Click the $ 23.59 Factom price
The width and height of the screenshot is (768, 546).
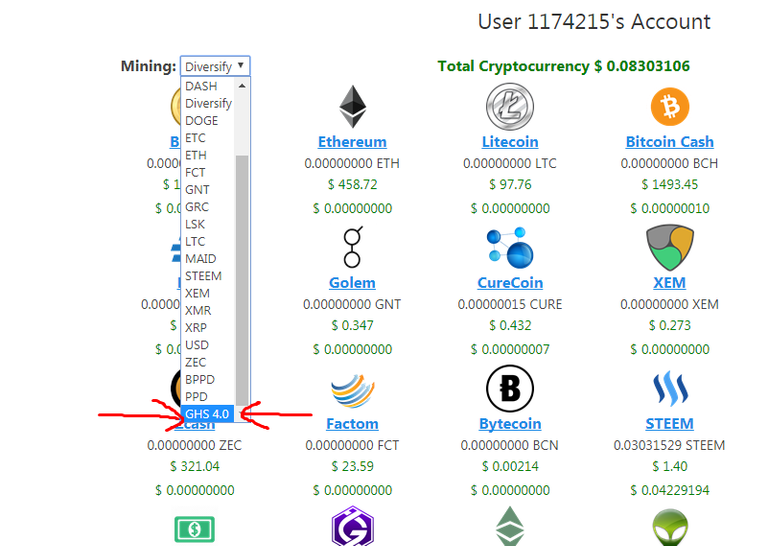coord(352,466)
